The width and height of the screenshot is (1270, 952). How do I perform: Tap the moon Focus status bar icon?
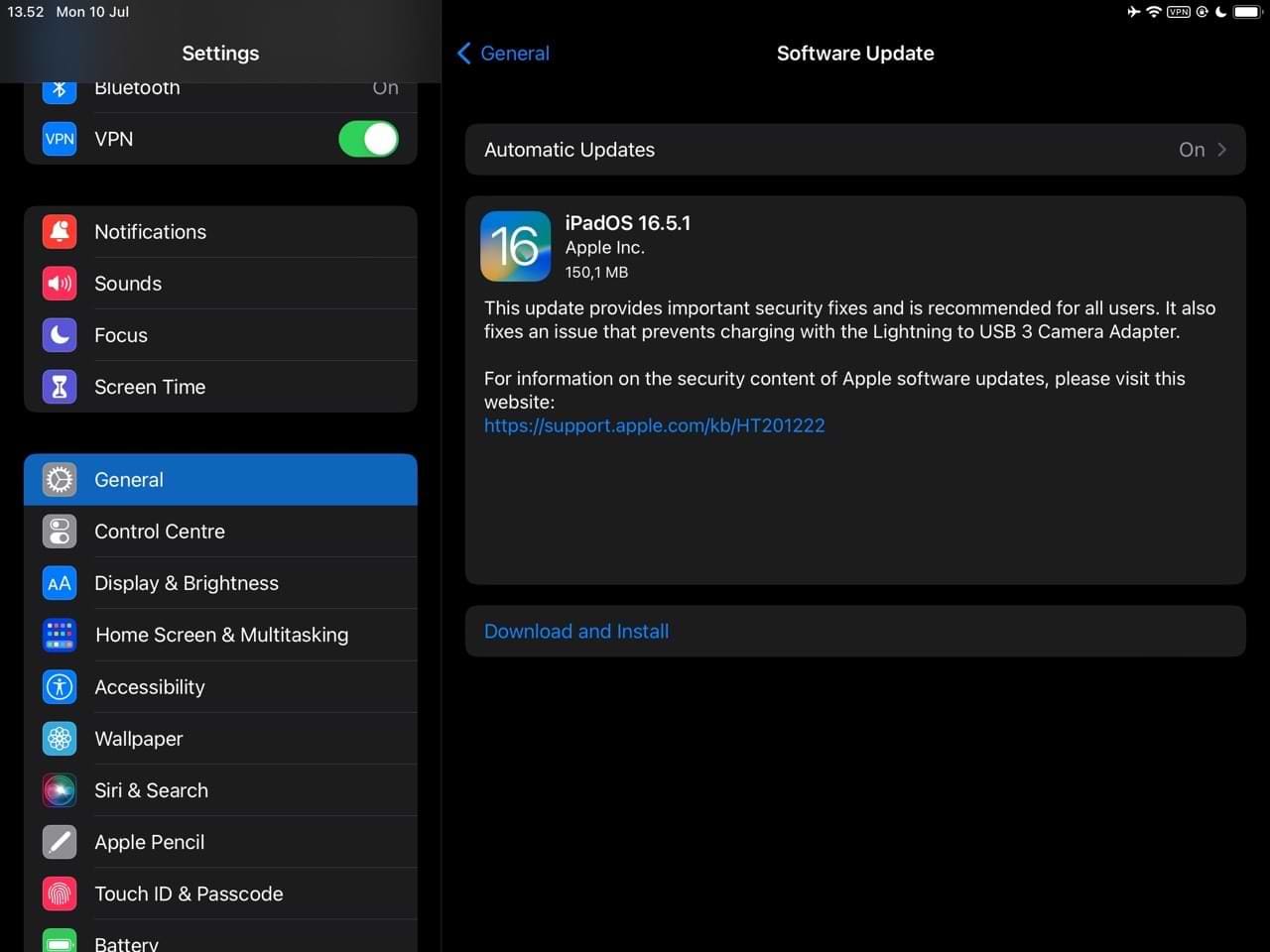pos(1221,12)
